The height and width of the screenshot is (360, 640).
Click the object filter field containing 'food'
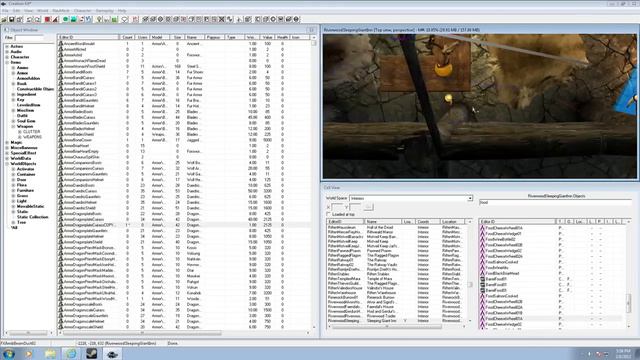(x=556, y=202)
